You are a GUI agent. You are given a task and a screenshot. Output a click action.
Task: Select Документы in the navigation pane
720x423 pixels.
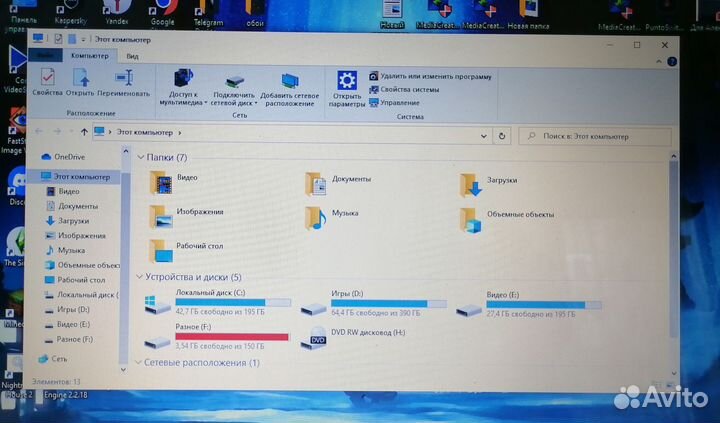click(78, 206)
